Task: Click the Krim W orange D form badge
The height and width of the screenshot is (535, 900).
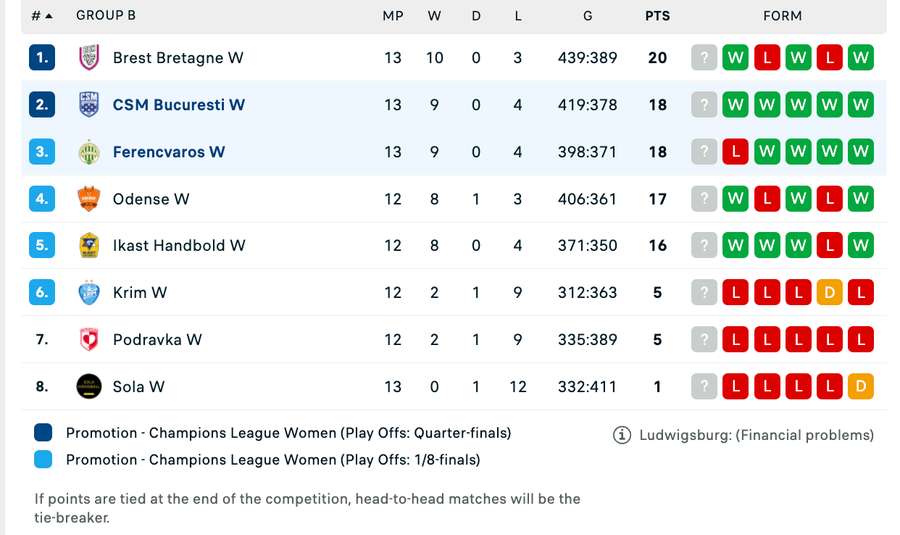Action: (x=829, y=293)
